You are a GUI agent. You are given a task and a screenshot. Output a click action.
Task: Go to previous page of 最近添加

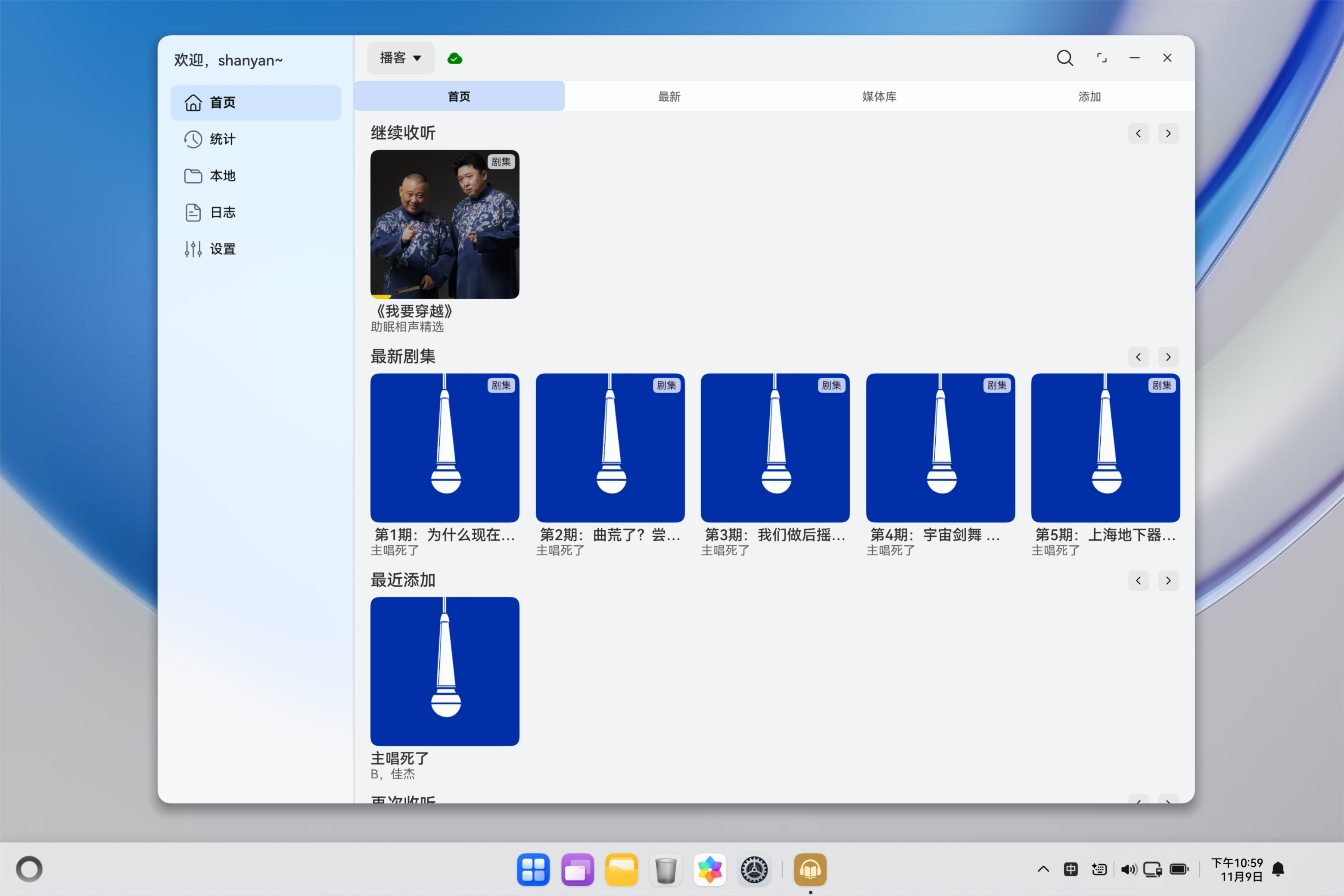tap(1138, 581)
